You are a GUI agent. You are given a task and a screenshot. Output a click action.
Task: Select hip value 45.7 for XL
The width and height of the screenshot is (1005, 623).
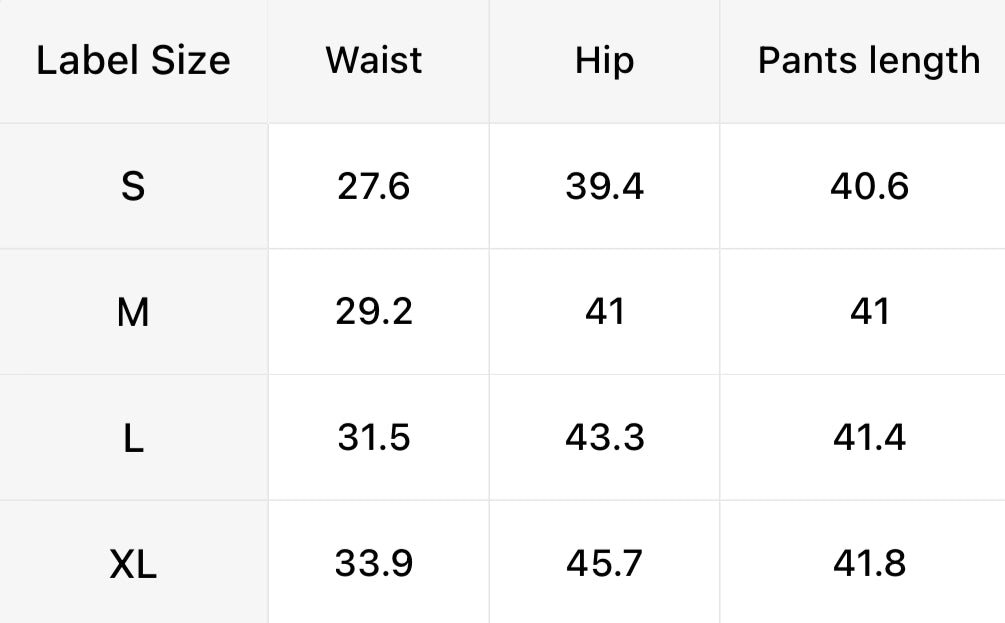[x=604, y=565]
